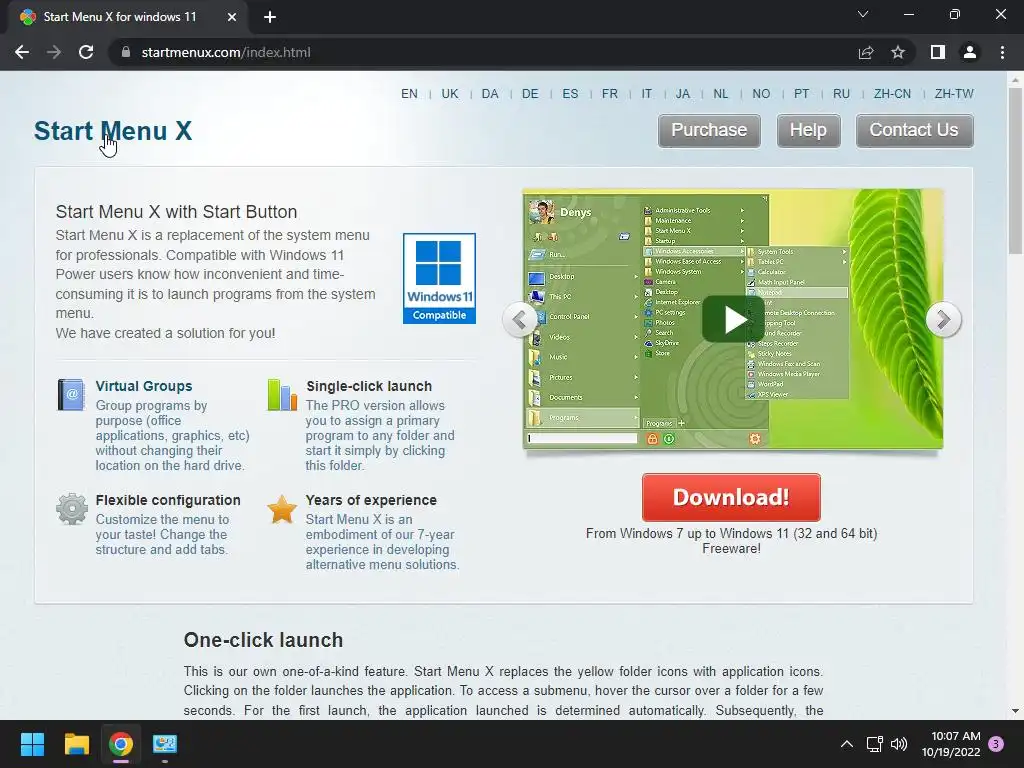Open the browser side panel icon
The height and width of the screenshot is (768, 1024).
[x=938, y=52]
